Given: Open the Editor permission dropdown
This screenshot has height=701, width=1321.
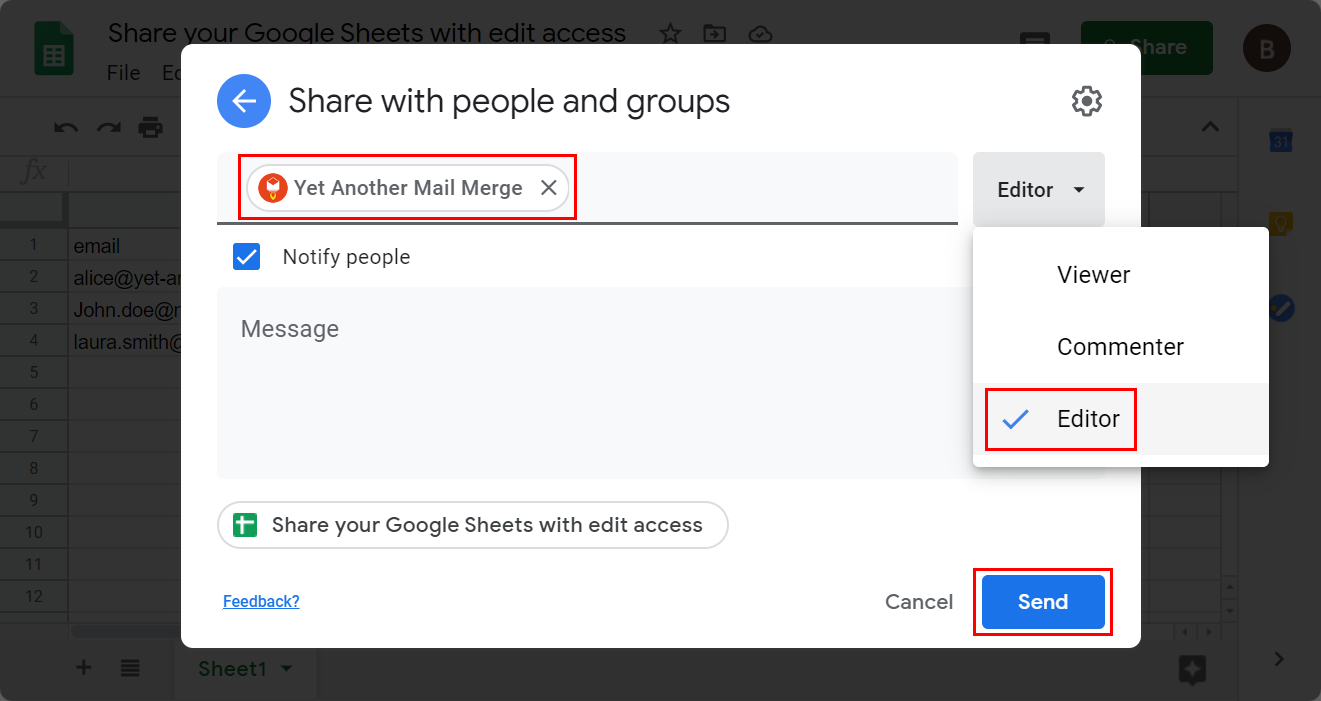Looking at the screenshot, I should [x=1038, y=189].
